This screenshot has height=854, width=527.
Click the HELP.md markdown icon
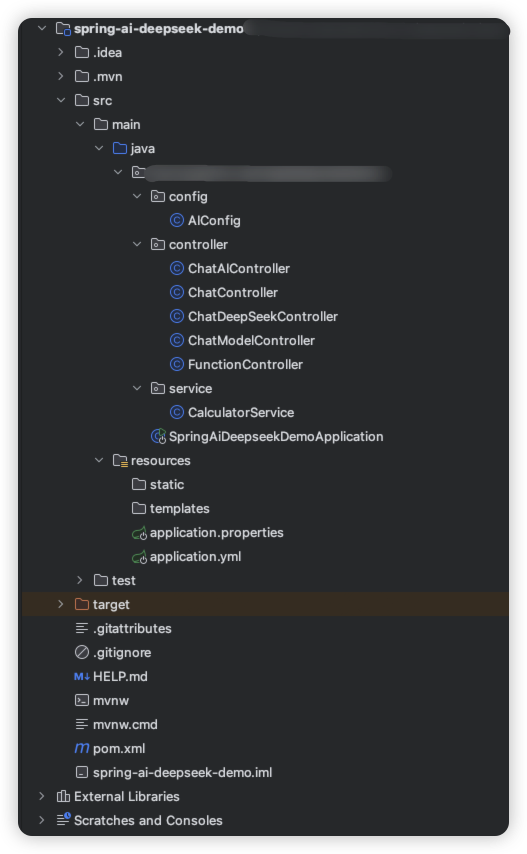82,676
